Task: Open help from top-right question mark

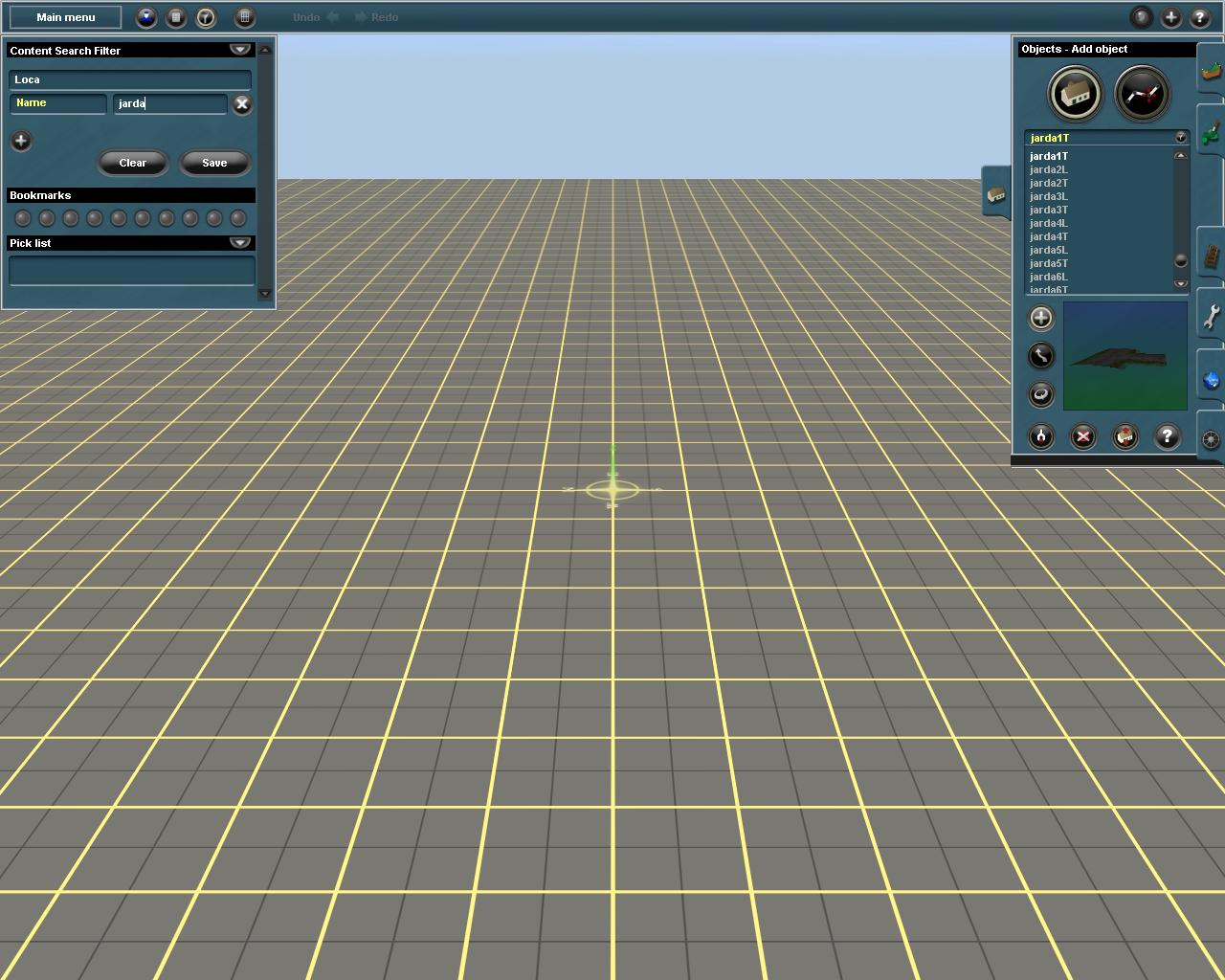Action: (1200, 17)
